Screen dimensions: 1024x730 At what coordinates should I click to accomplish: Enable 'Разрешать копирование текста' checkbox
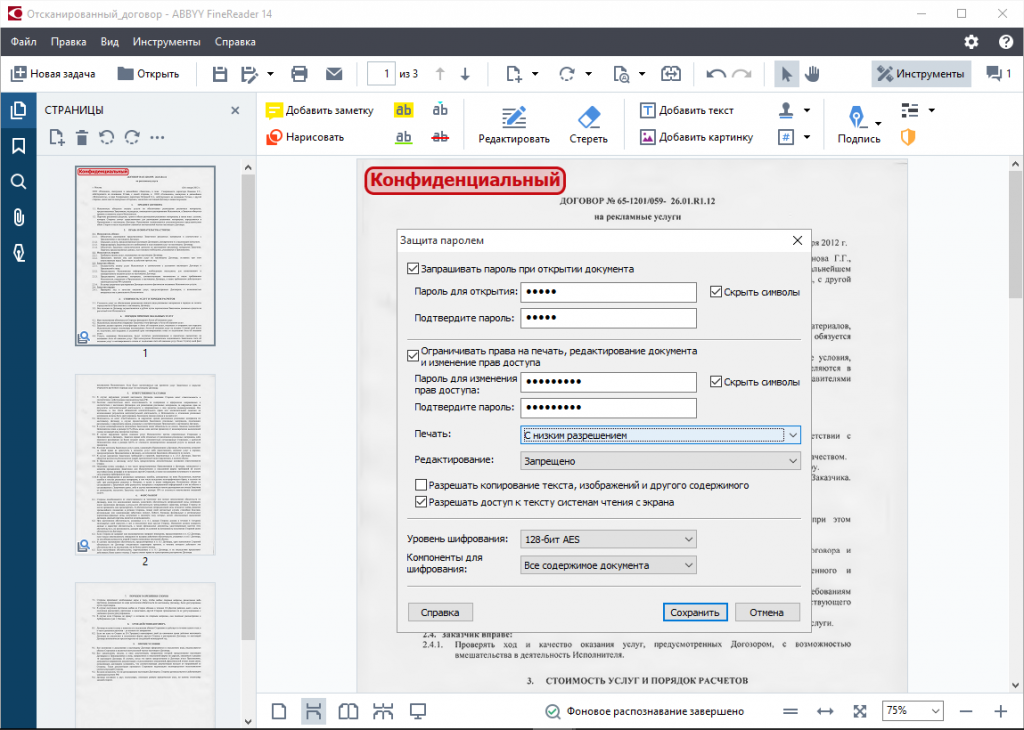coord(421,485)
